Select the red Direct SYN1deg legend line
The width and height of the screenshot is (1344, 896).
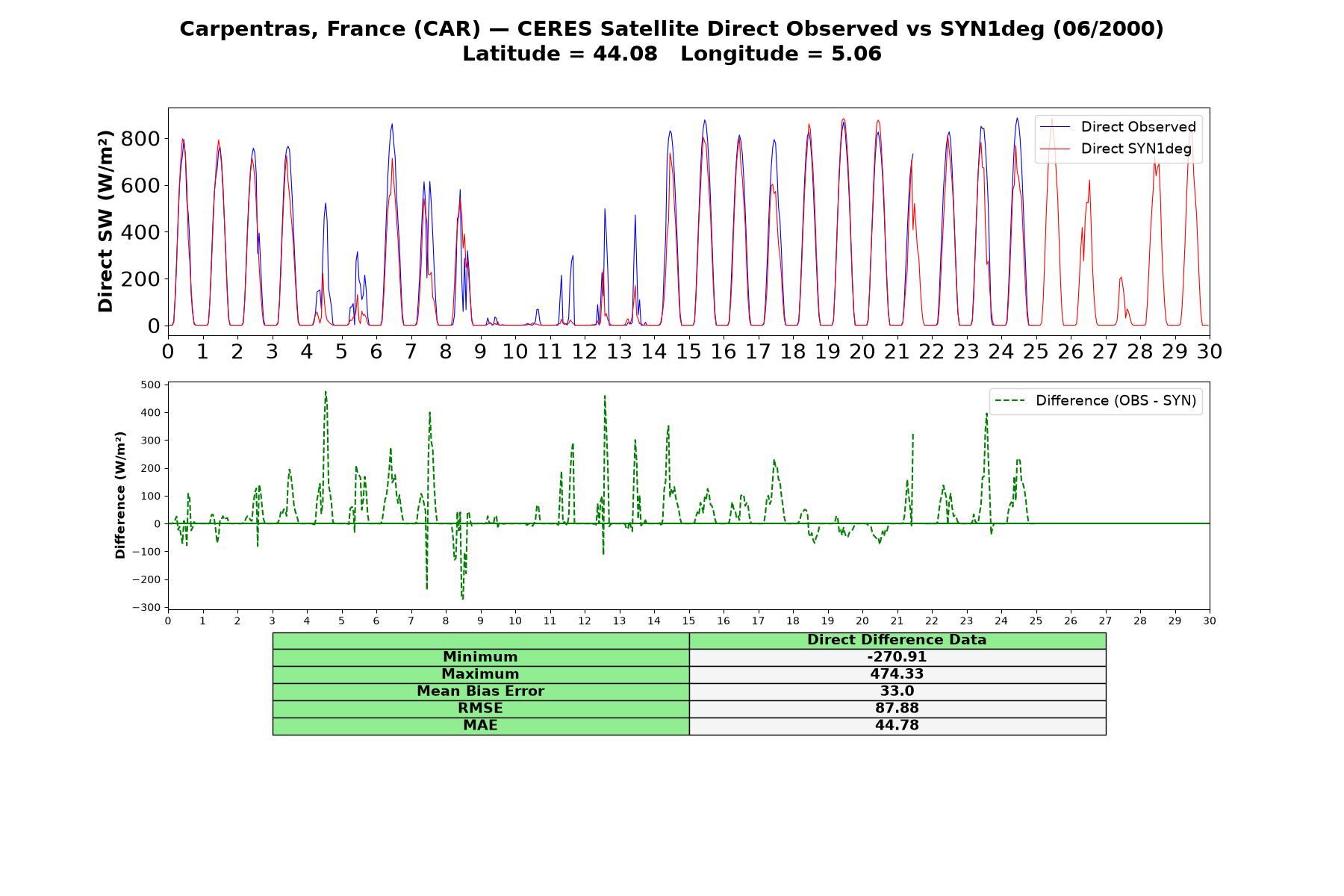(x=1055, y=149)
